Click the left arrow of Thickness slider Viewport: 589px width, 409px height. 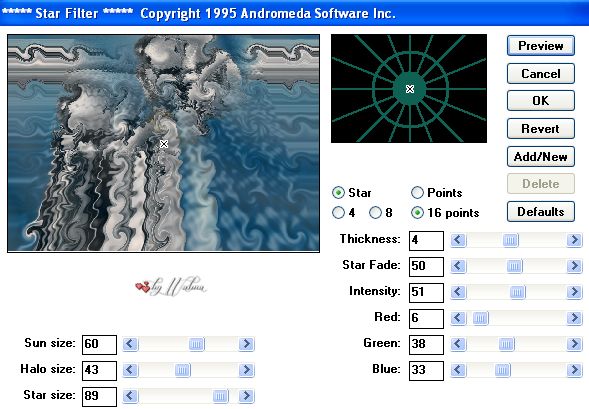[x=458, y=240]
